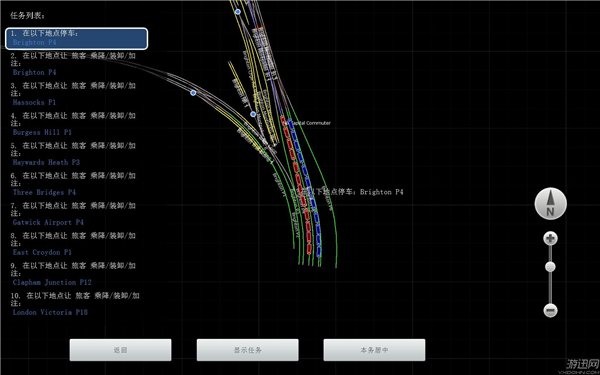Zoom in with the plus button
Screen dimensions: 600x375
pos(550,239)
